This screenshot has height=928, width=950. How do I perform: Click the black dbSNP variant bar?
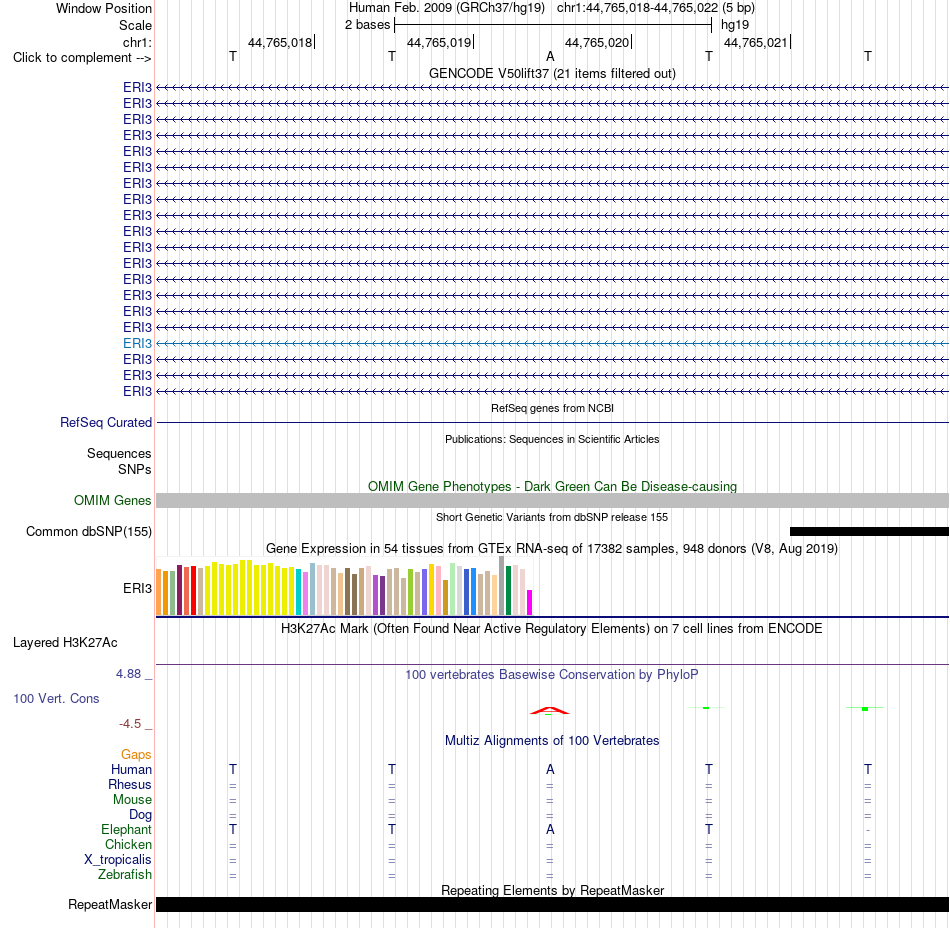point(869,531)
